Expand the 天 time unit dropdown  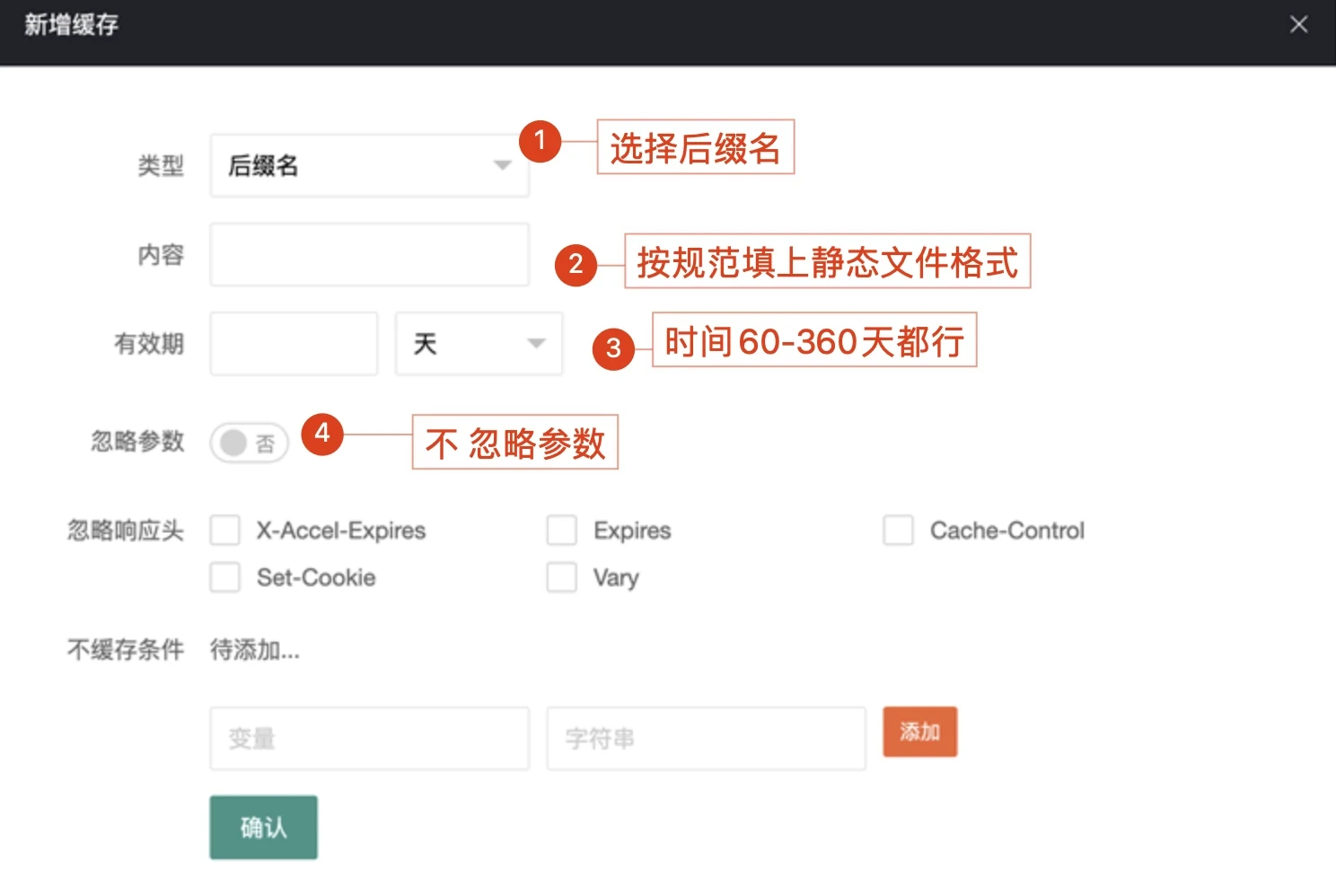pyautogui.click(x=479, y=344)
